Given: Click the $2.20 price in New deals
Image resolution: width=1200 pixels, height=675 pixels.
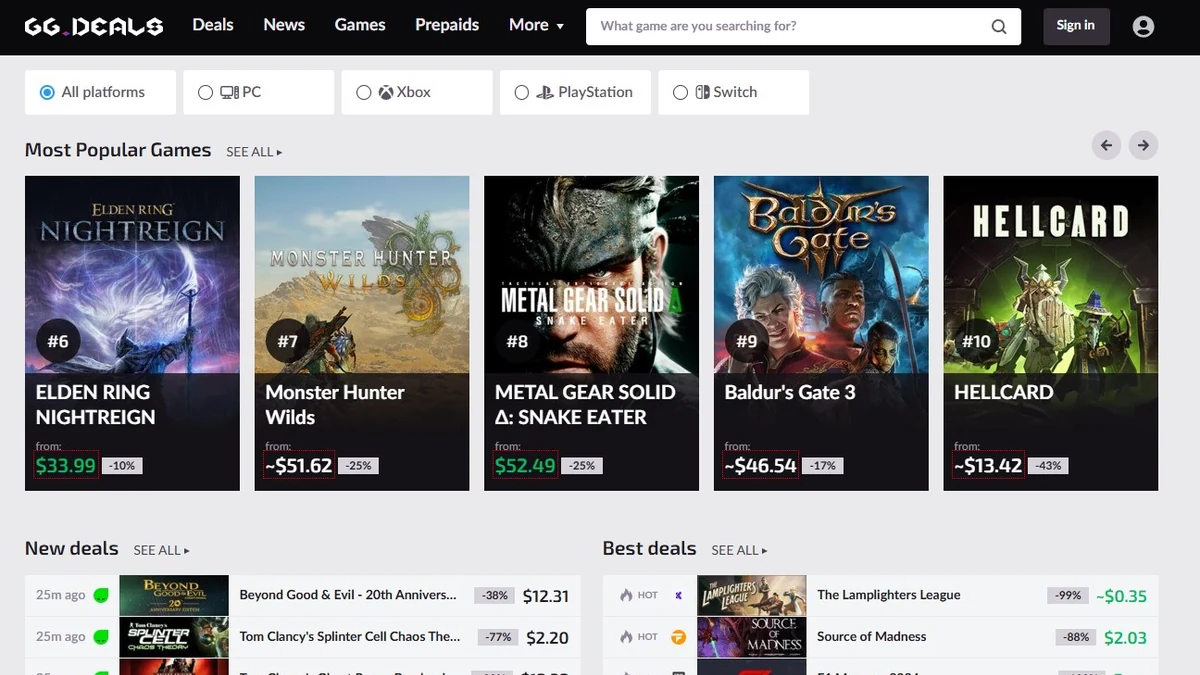Looking at the screenshot, I should click(547, 638).
